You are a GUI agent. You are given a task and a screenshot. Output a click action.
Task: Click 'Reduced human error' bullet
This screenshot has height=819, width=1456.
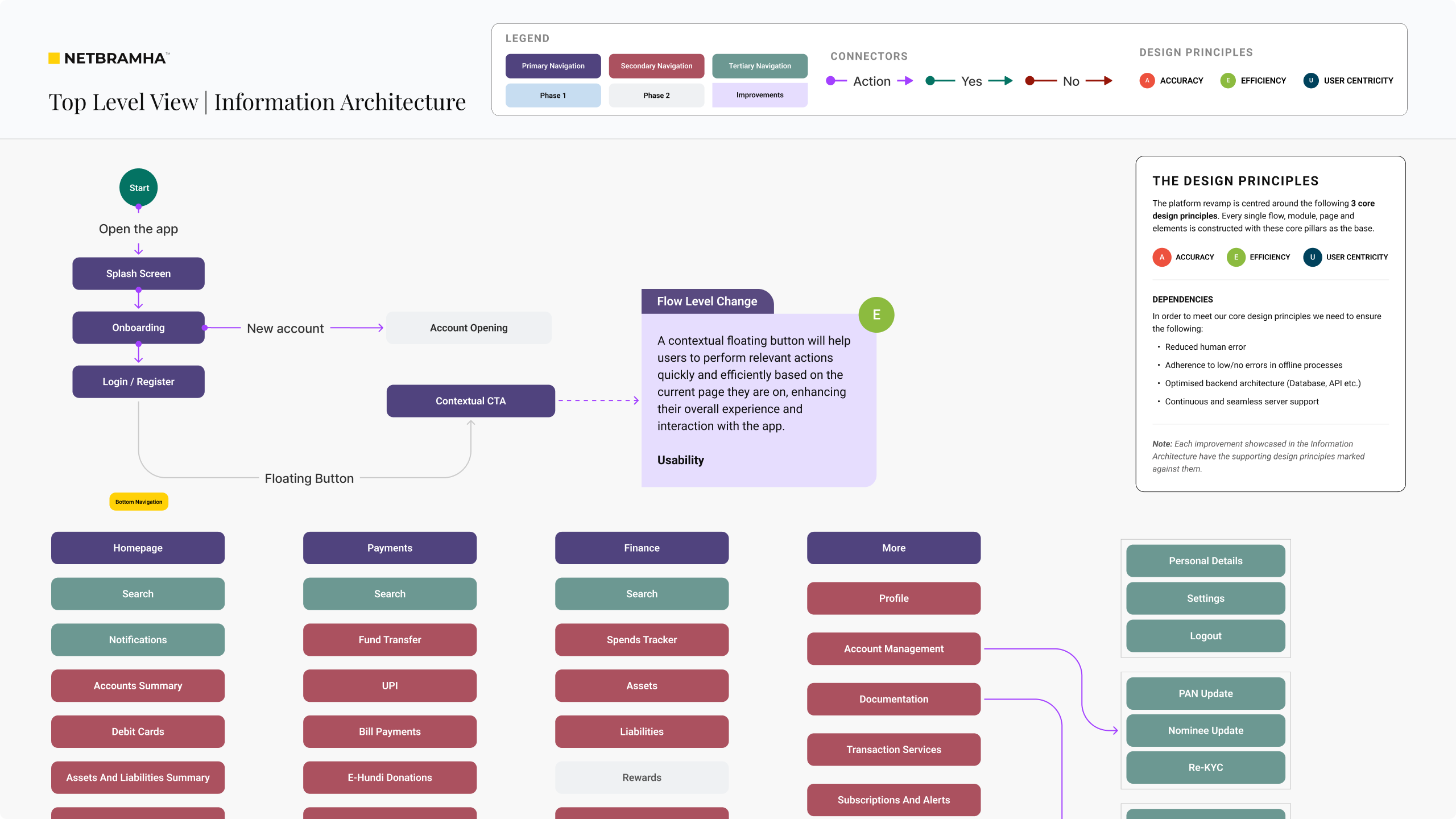[x=1205, y=347]
